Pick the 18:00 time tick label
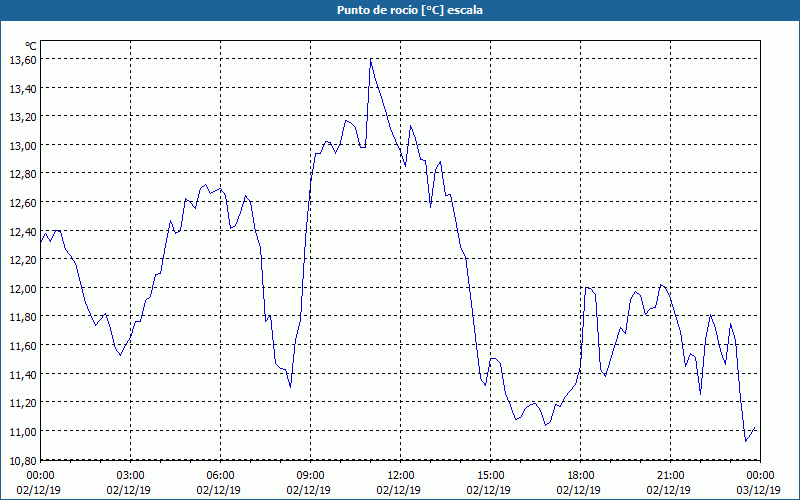 click(x=581, y=476)
